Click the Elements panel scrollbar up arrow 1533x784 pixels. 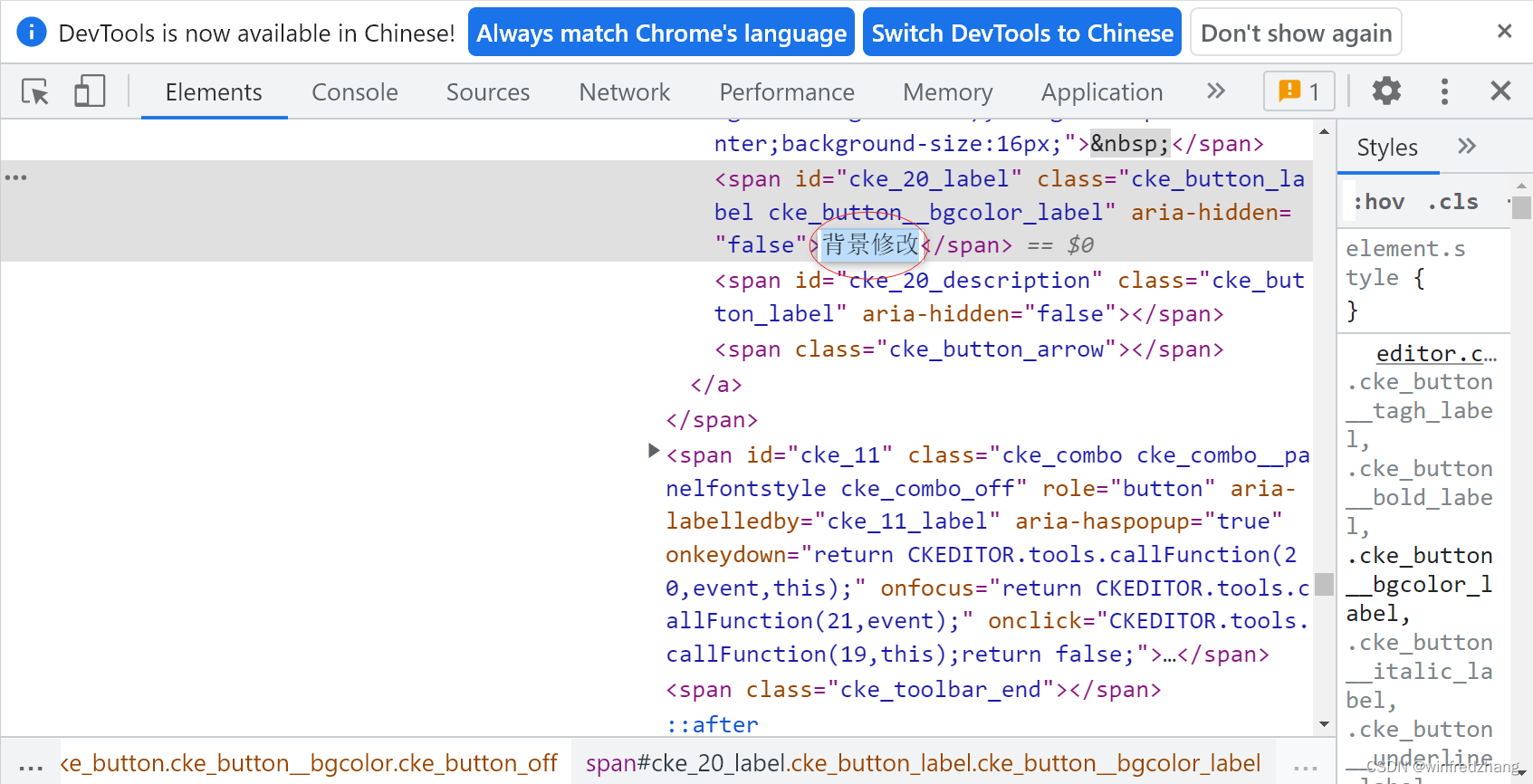(x=1324, y=132)
